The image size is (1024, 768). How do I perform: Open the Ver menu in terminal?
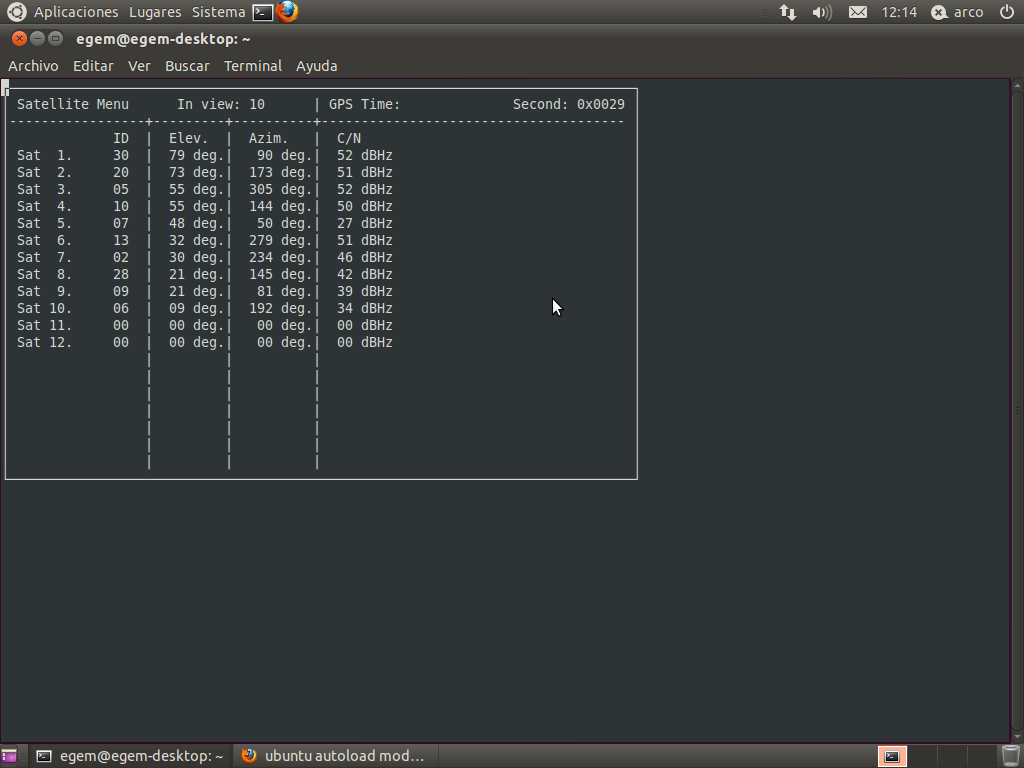click(x=139, y=66)
